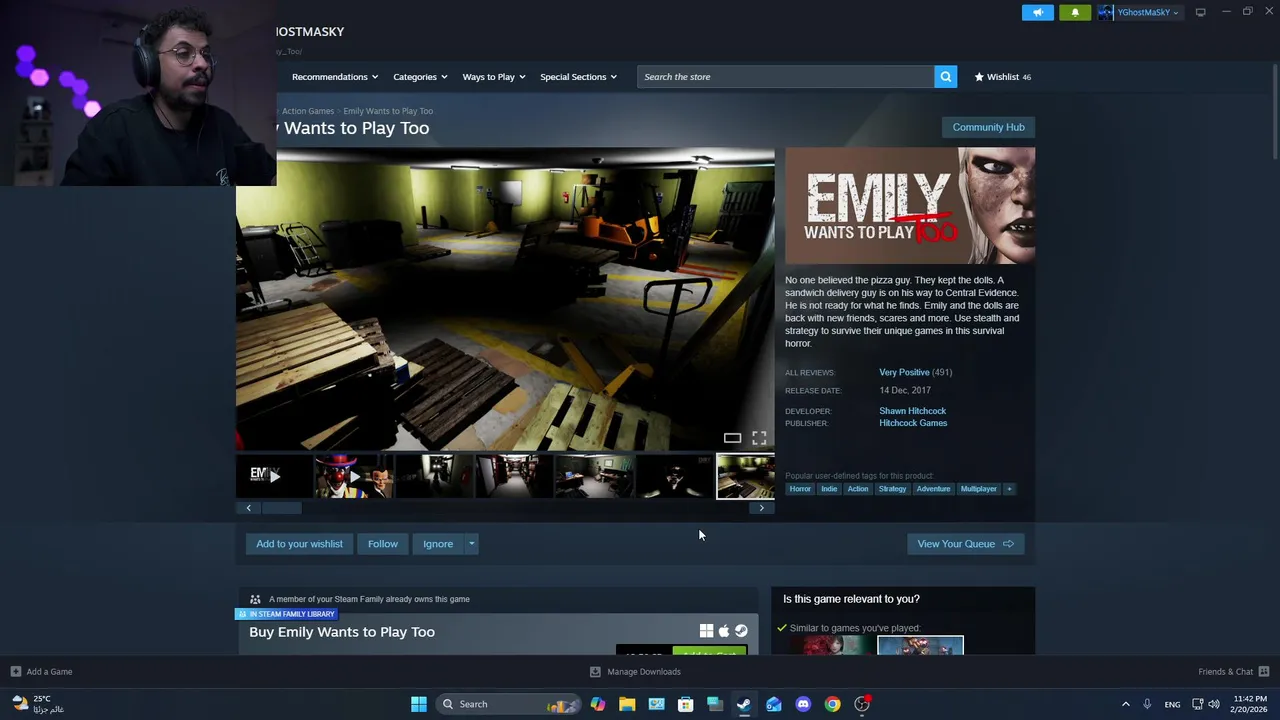The image size is (1280, 720).
Task: Open Discord from the taskbar
Action: pyautogui.click(x=803, y=704)
